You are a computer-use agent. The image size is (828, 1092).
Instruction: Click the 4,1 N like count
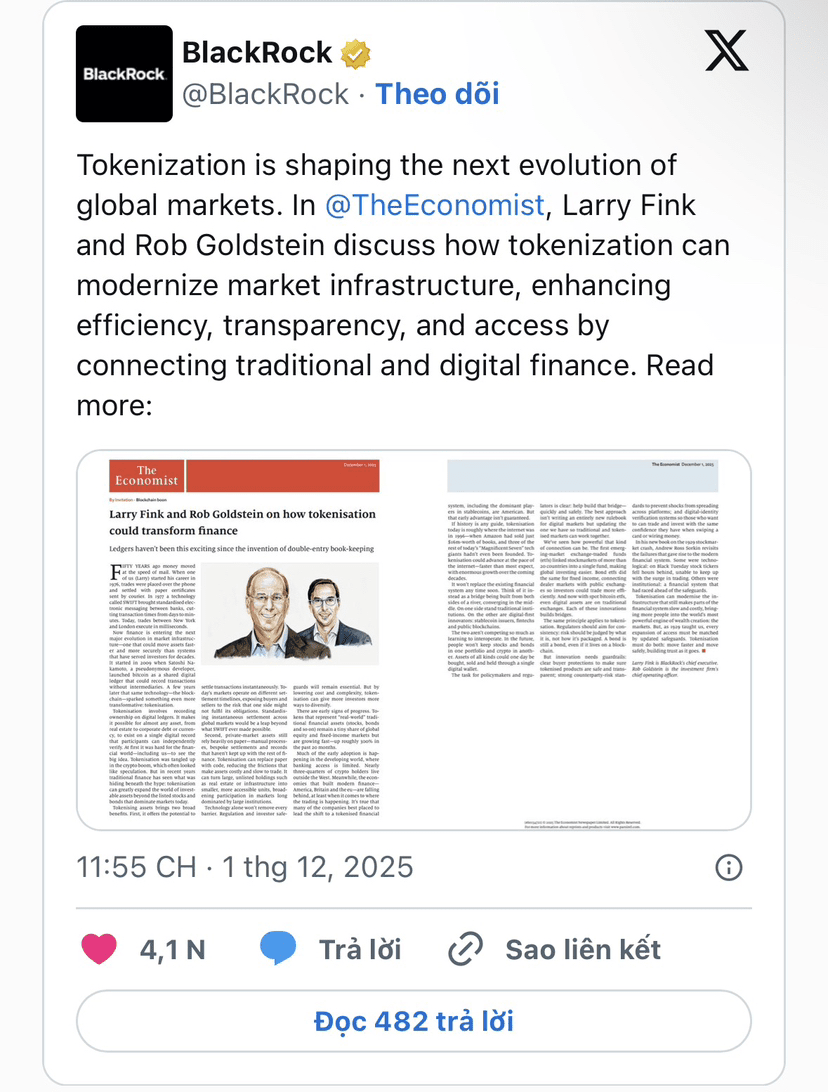[172, 949]
